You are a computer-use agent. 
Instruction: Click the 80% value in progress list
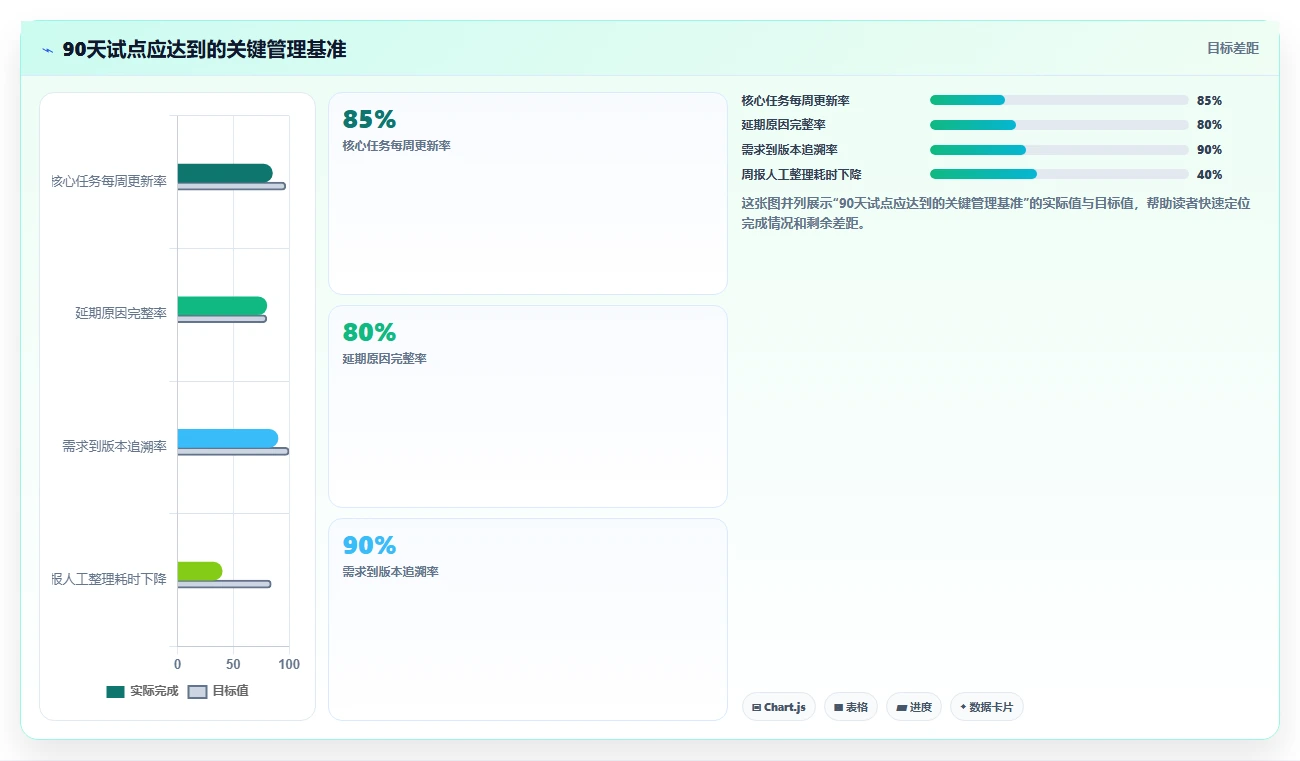tap(1209, 125)
